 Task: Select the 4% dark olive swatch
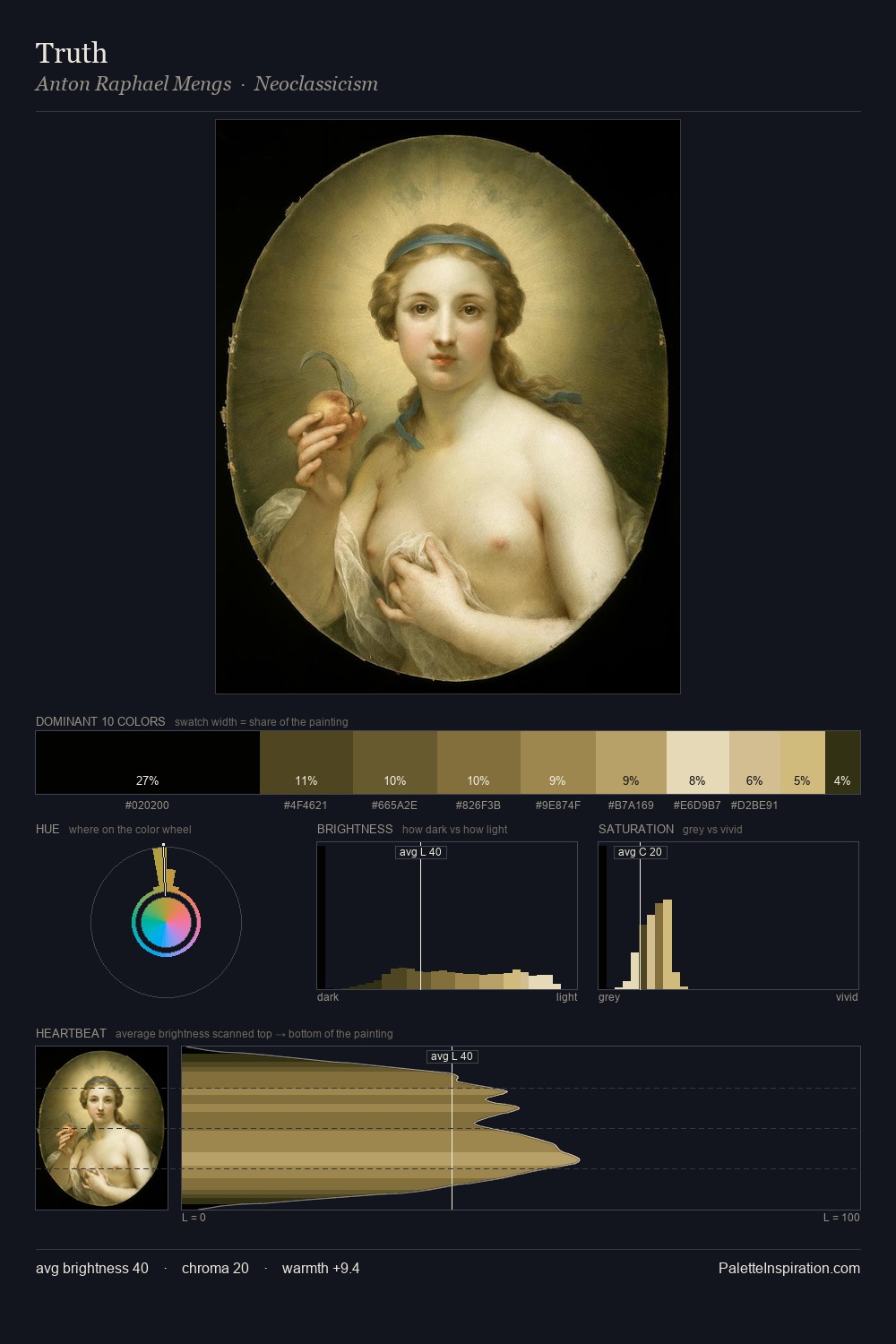pos(842,762)
